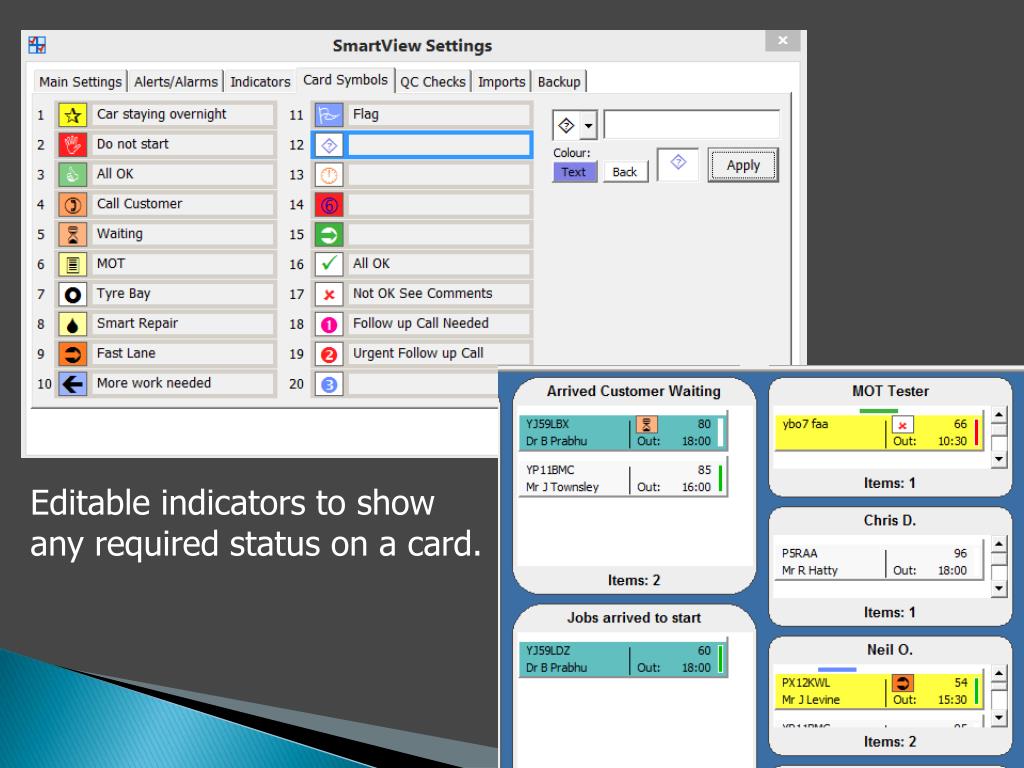Screen dimensions: 1024x768
Task: Click the Jobs arrived to start header
Action: (634, 618)
